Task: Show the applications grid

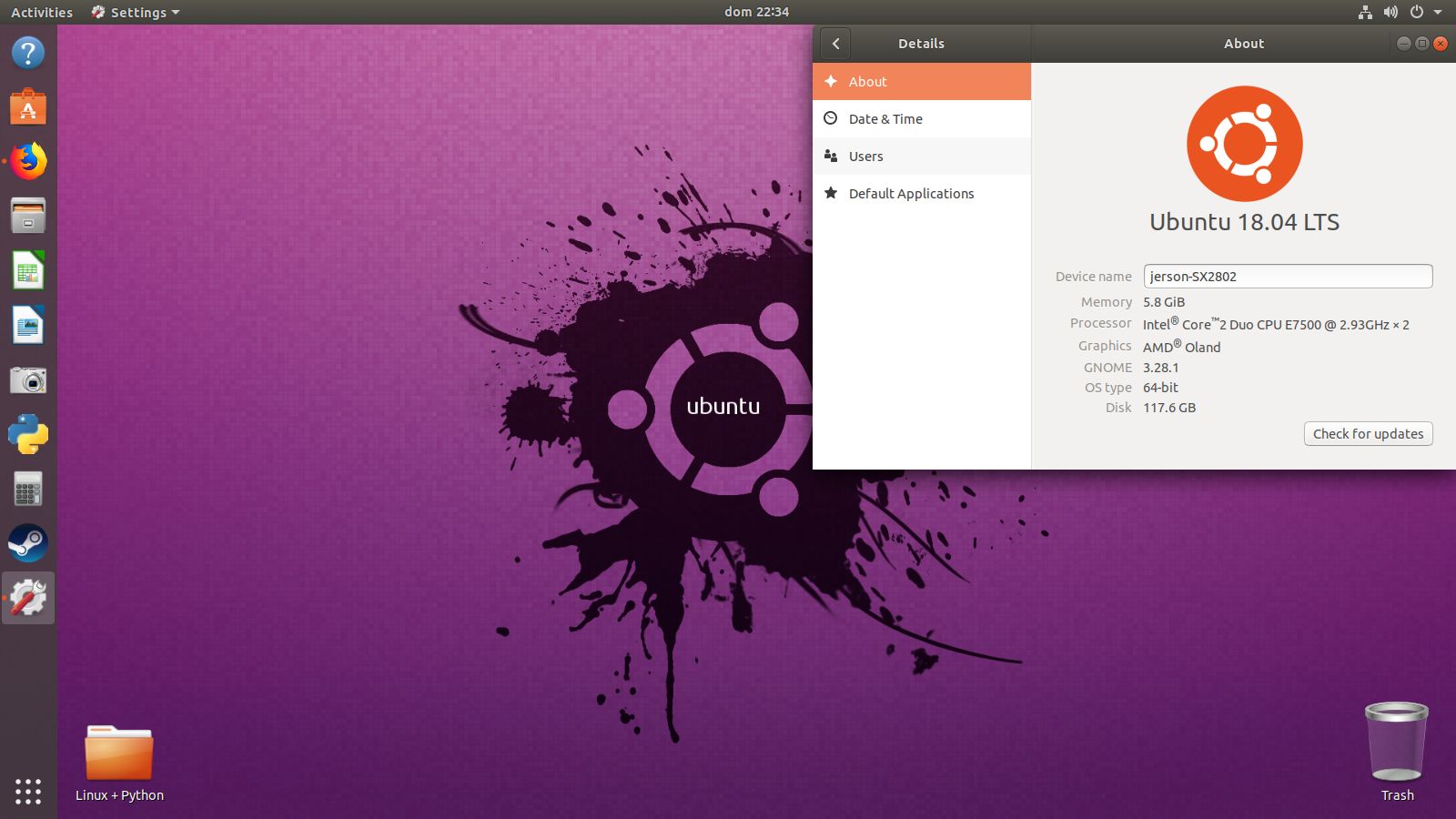Action: [x=28, y=792]
